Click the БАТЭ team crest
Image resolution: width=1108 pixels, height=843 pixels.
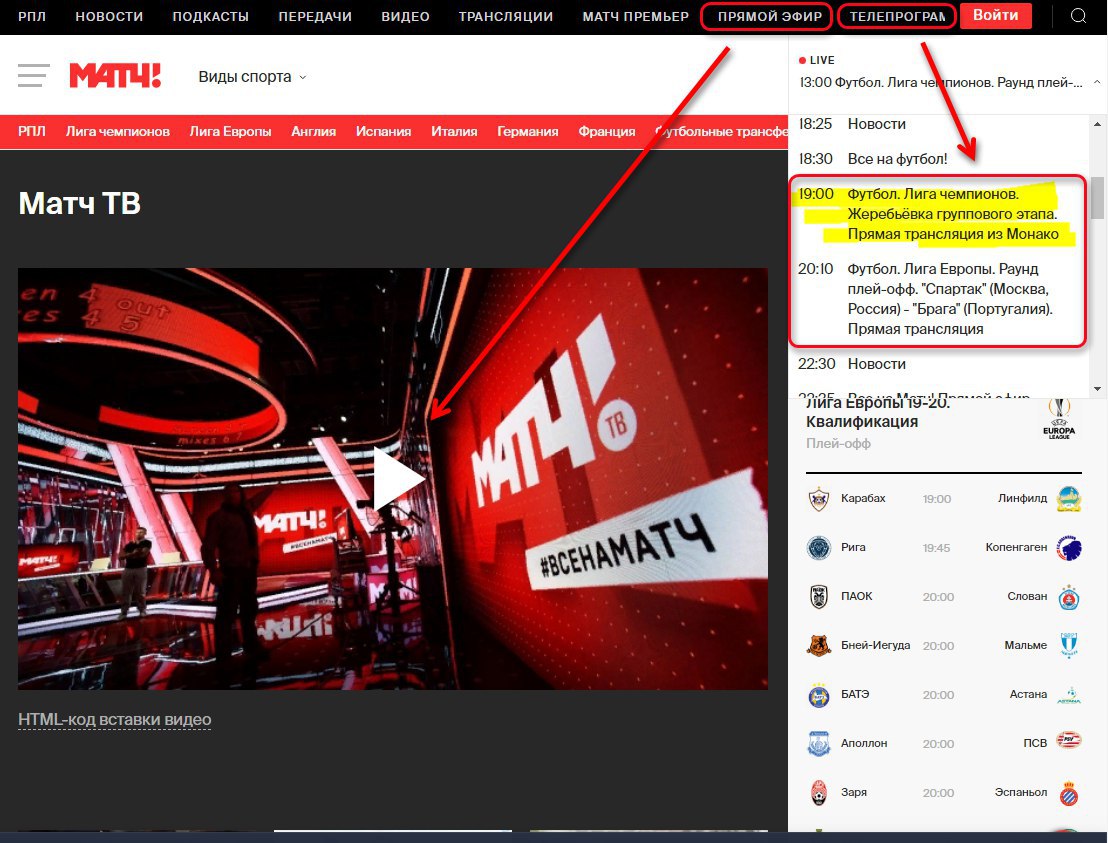(x=818, y=695)
